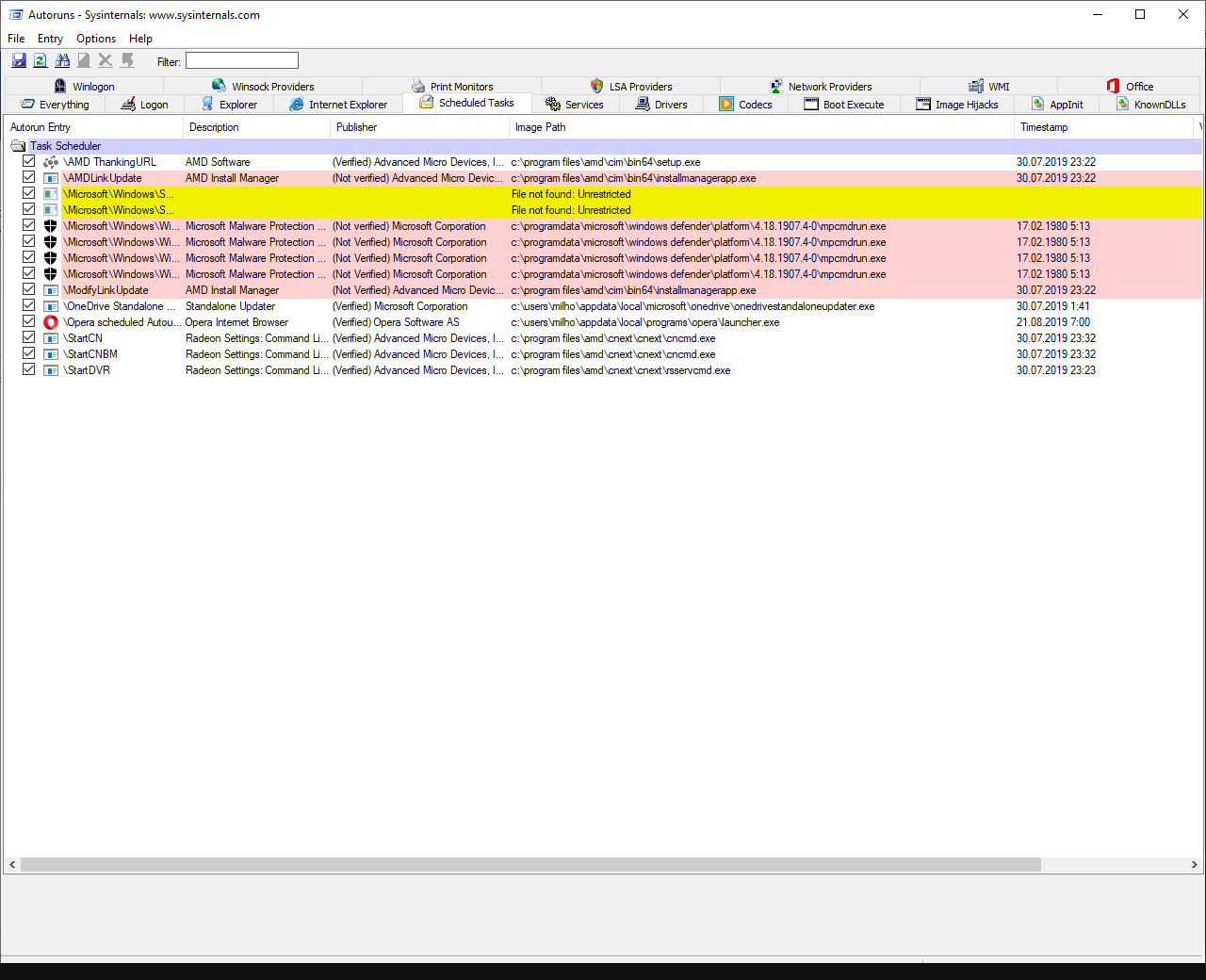Image resolution: width=1206 pixels, height=980 pixels.
Task: Show the Codecs tab
Action: point(745,105)
